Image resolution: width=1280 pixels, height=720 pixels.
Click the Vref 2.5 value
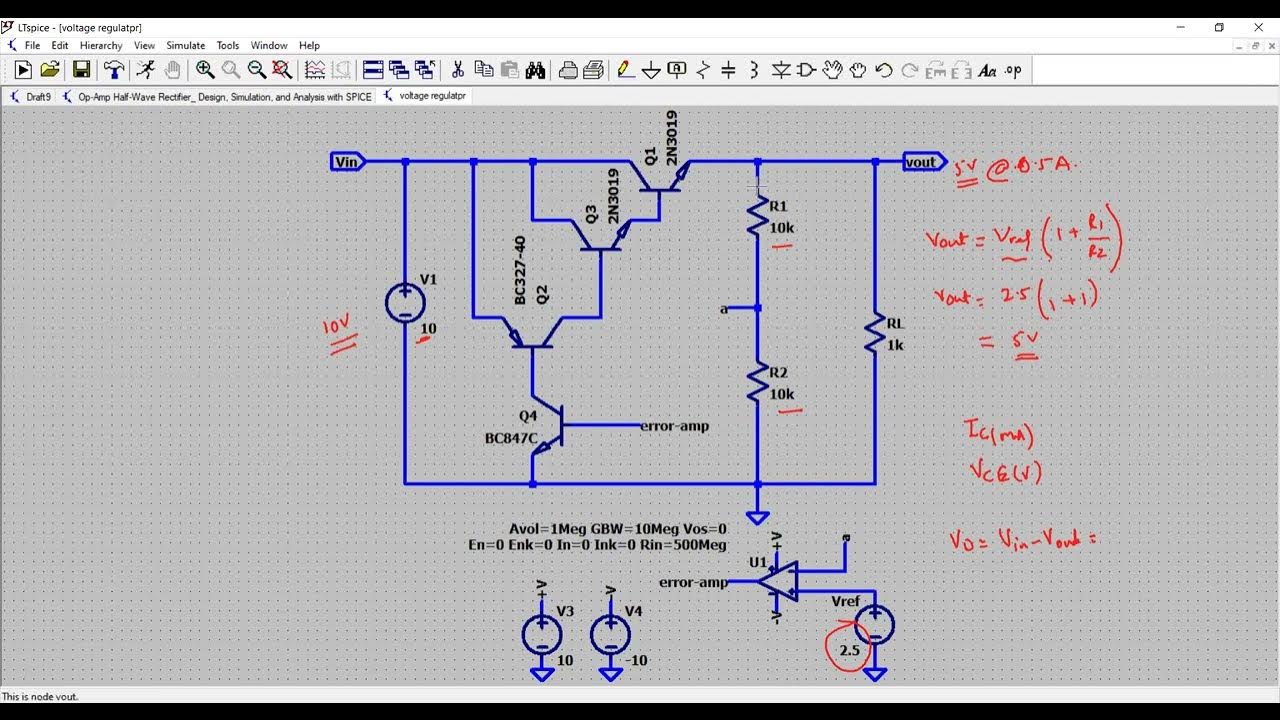[849, 650]
